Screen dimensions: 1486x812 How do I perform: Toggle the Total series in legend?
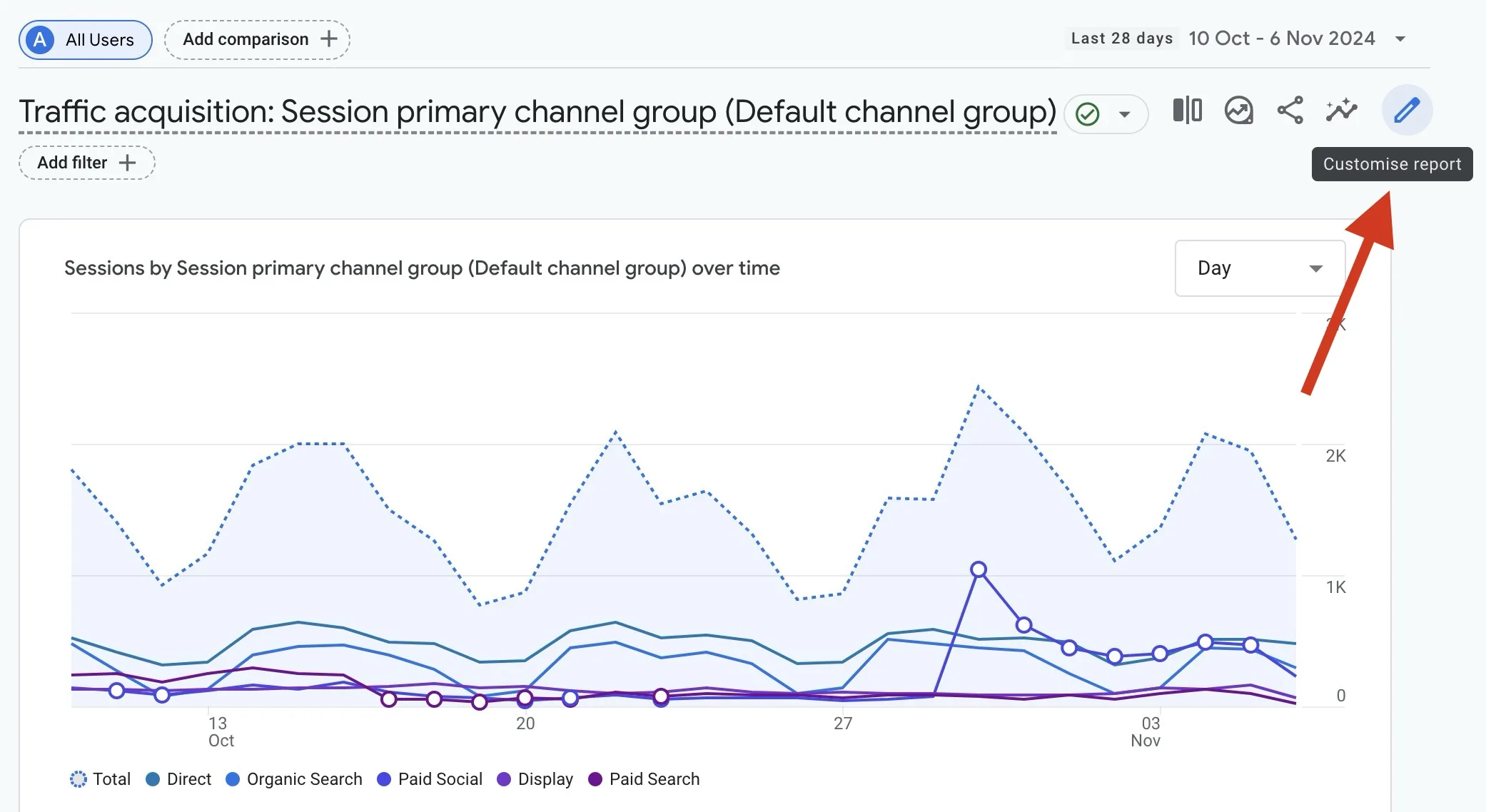[x=101, y=779]
